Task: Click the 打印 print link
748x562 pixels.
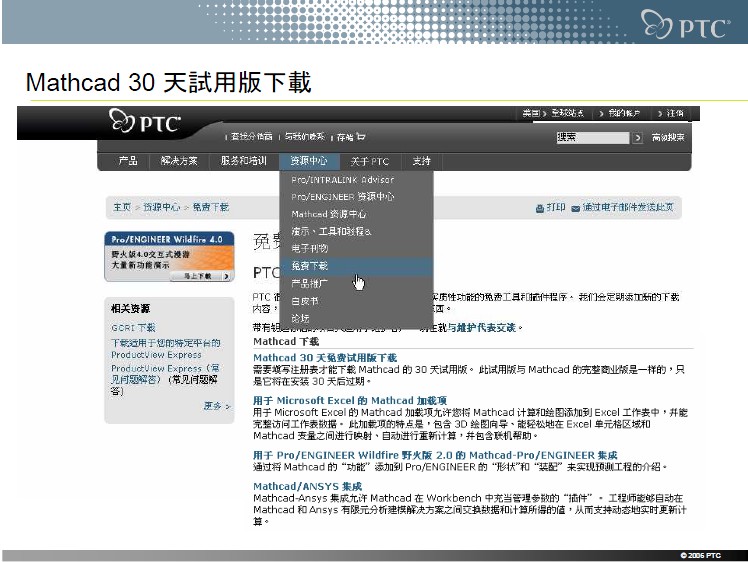Action: [556, 207]
